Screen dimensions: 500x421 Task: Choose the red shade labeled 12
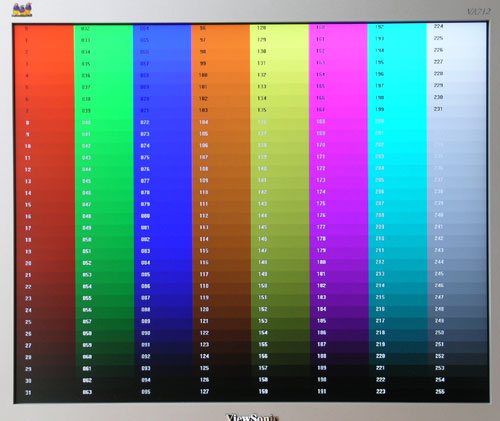44,170
